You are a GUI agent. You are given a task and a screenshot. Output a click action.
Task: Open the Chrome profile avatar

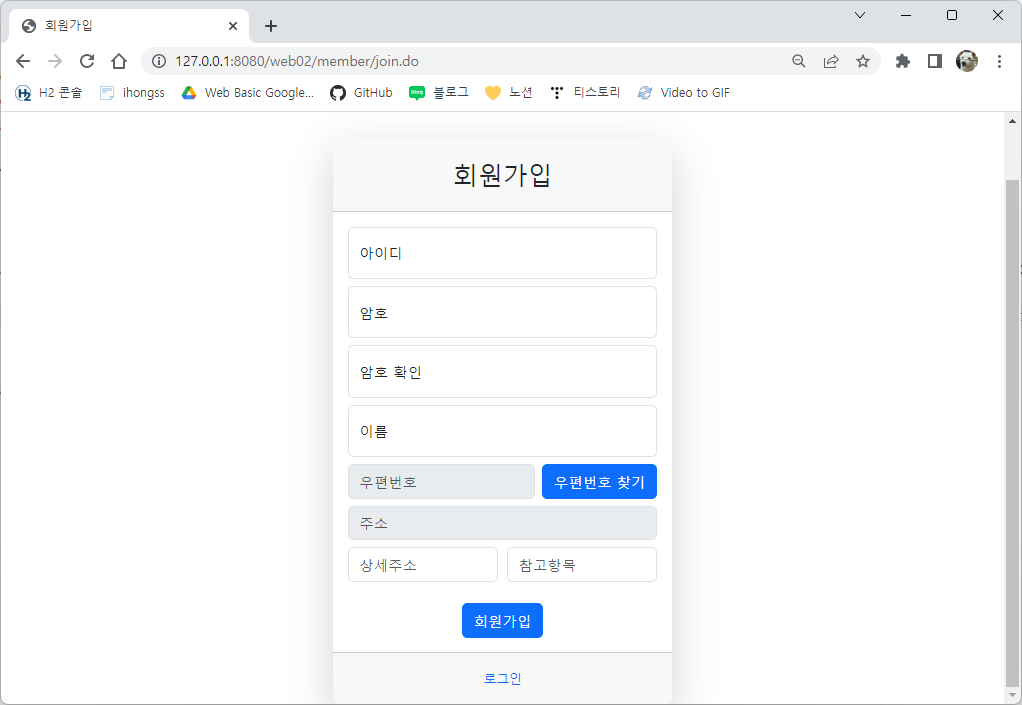pyautogui.click(x=967, y=61)
